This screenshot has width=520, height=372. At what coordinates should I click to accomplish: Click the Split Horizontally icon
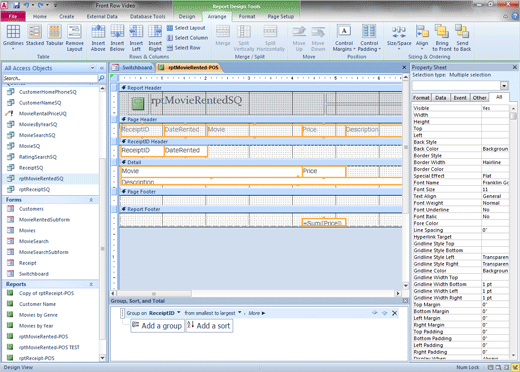coord(270,38)
